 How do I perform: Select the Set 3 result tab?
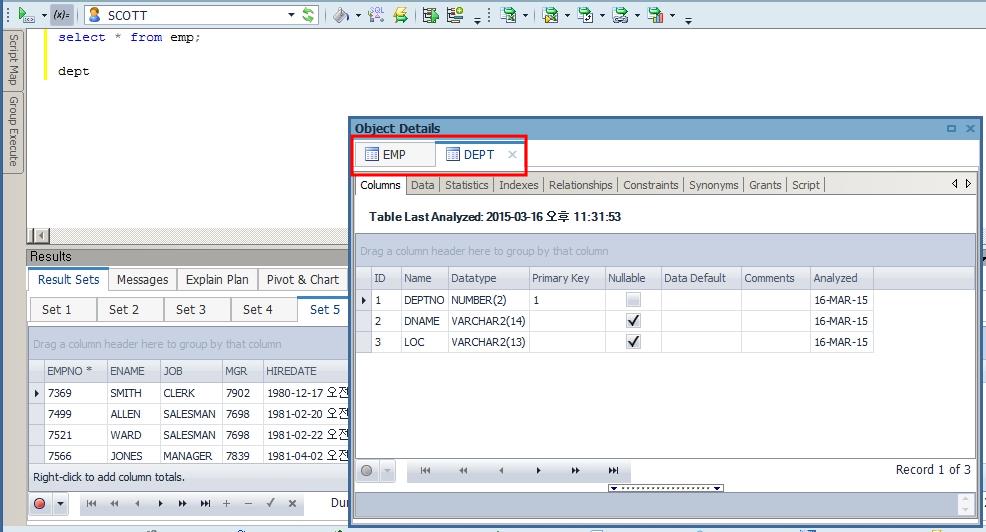(x=191, y=309)
